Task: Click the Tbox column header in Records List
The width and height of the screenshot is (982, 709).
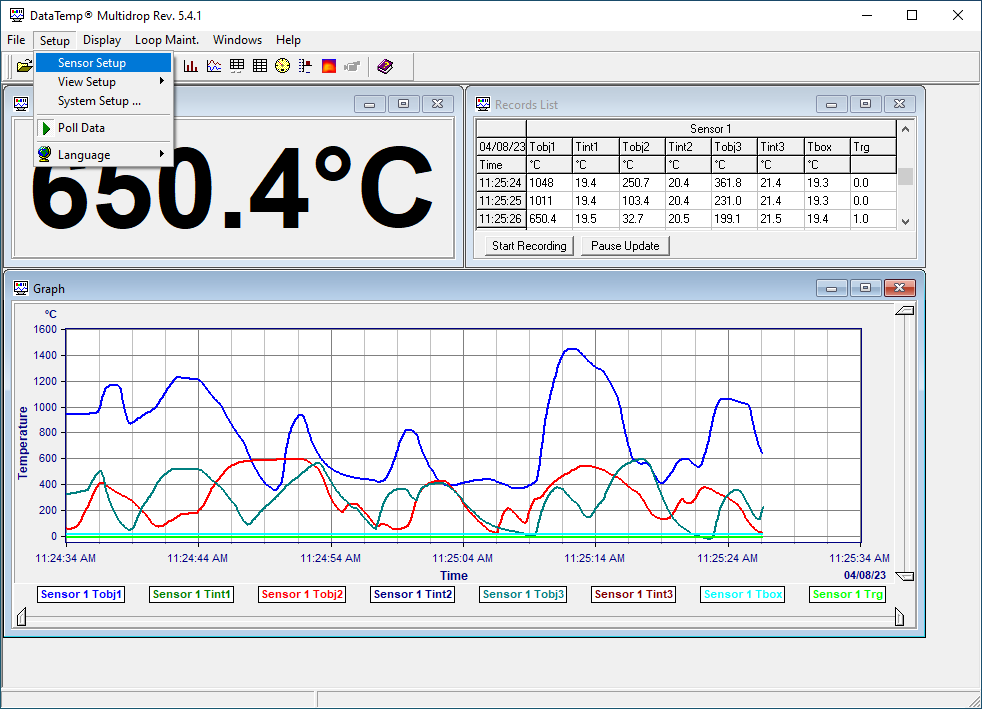Action: pyautogui.click(x=827, y=147)
